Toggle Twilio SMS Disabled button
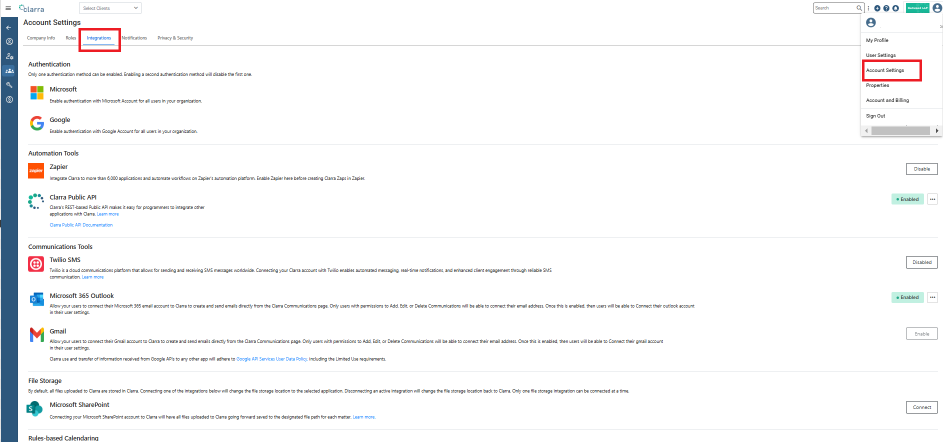The image size is (943, 442). click(x=921, y=262)
